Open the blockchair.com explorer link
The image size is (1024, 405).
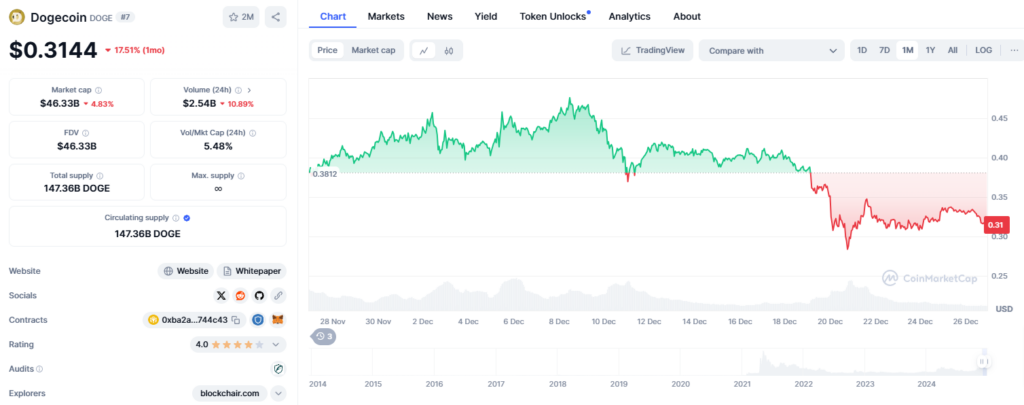point(228,393)
